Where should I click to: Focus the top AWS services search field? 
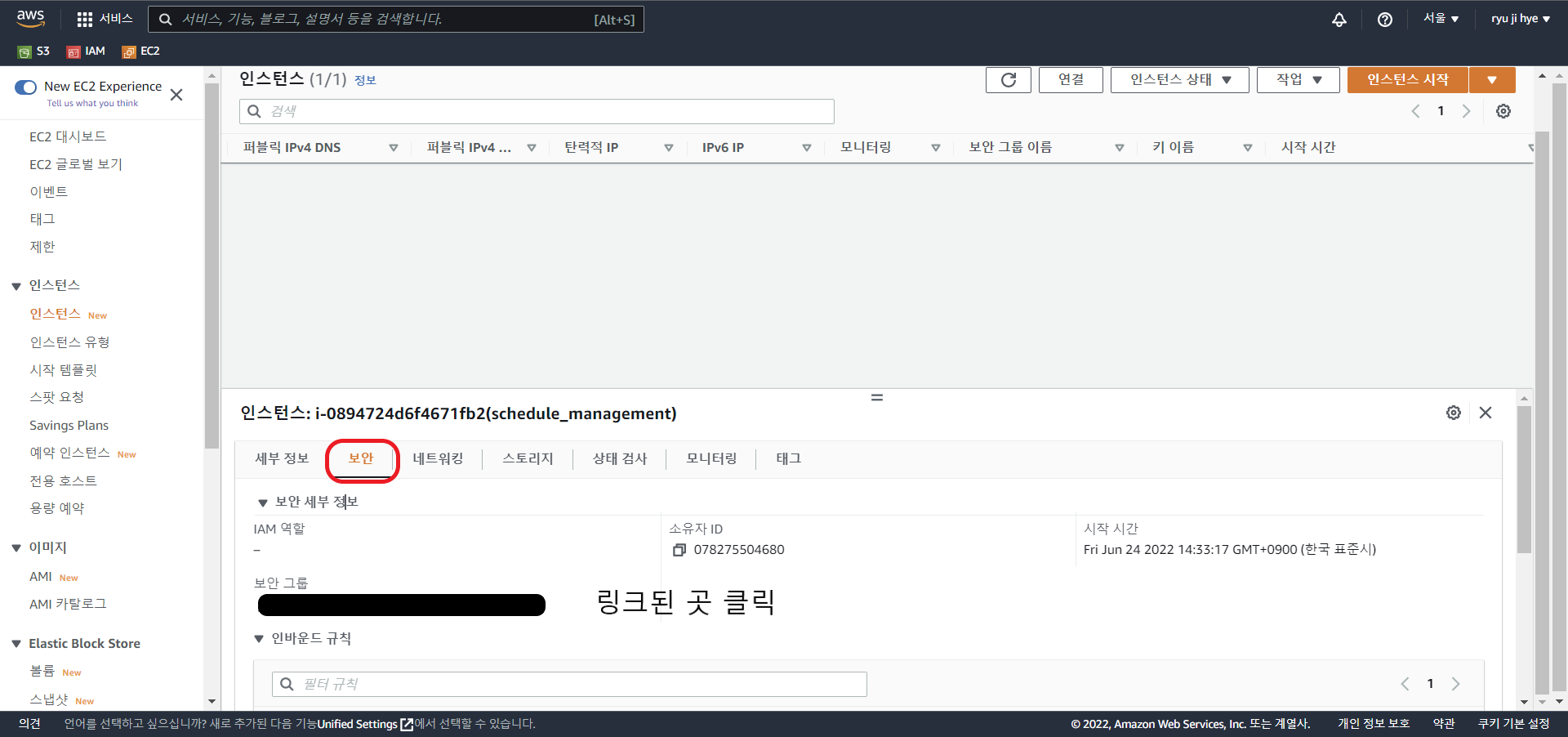pos(396,20)
